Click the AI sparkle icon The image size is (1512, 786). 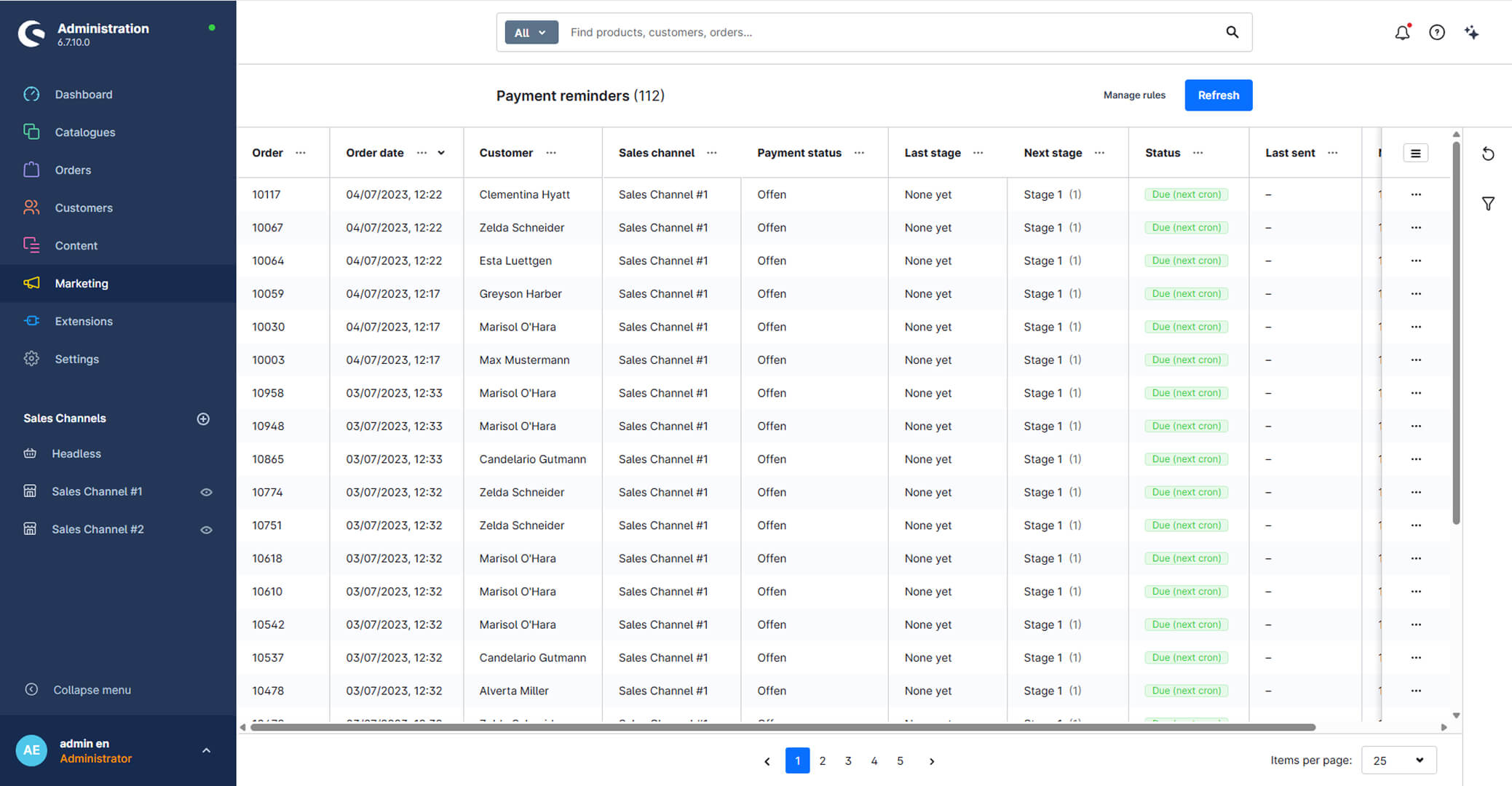pyautogui.click(x=1471, y=32)
